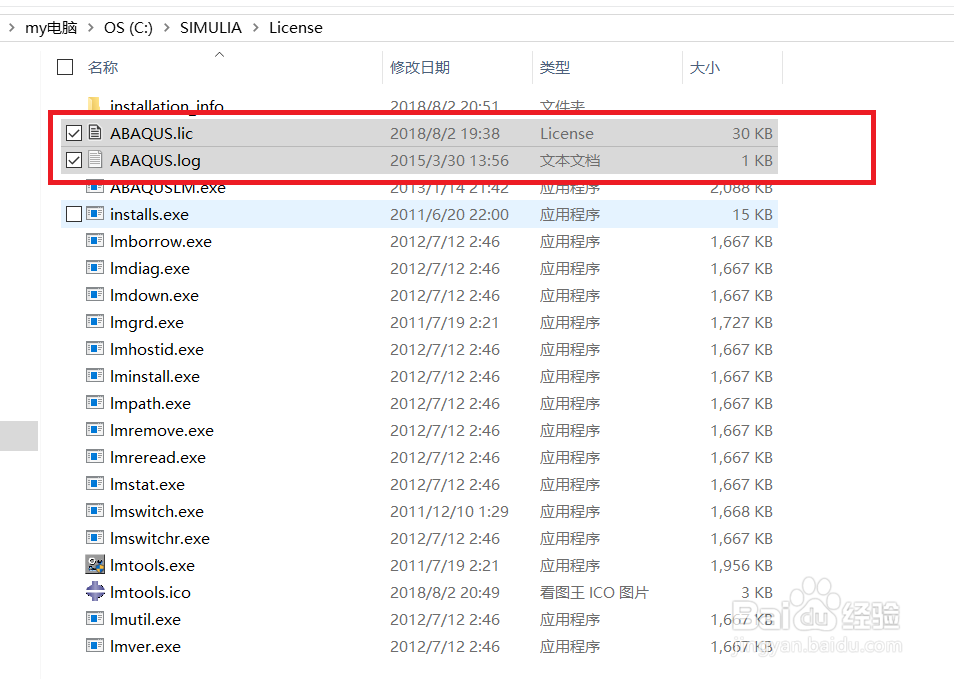Click the installation_info folder icon
The width and height of the screenshot is (954, 679).
(x=95, y=105)
